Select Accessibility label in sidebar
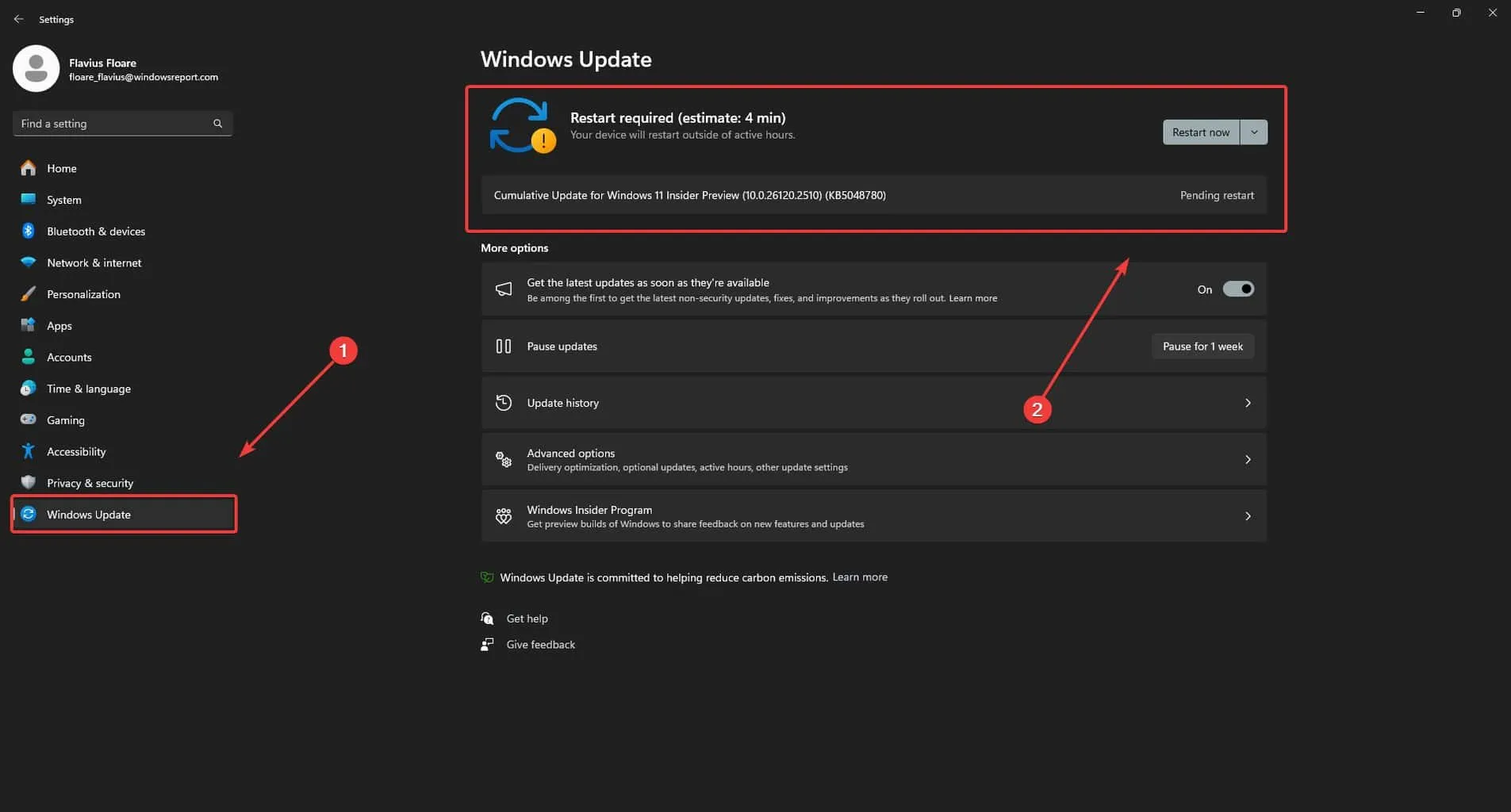 click(x=76, y=452)
